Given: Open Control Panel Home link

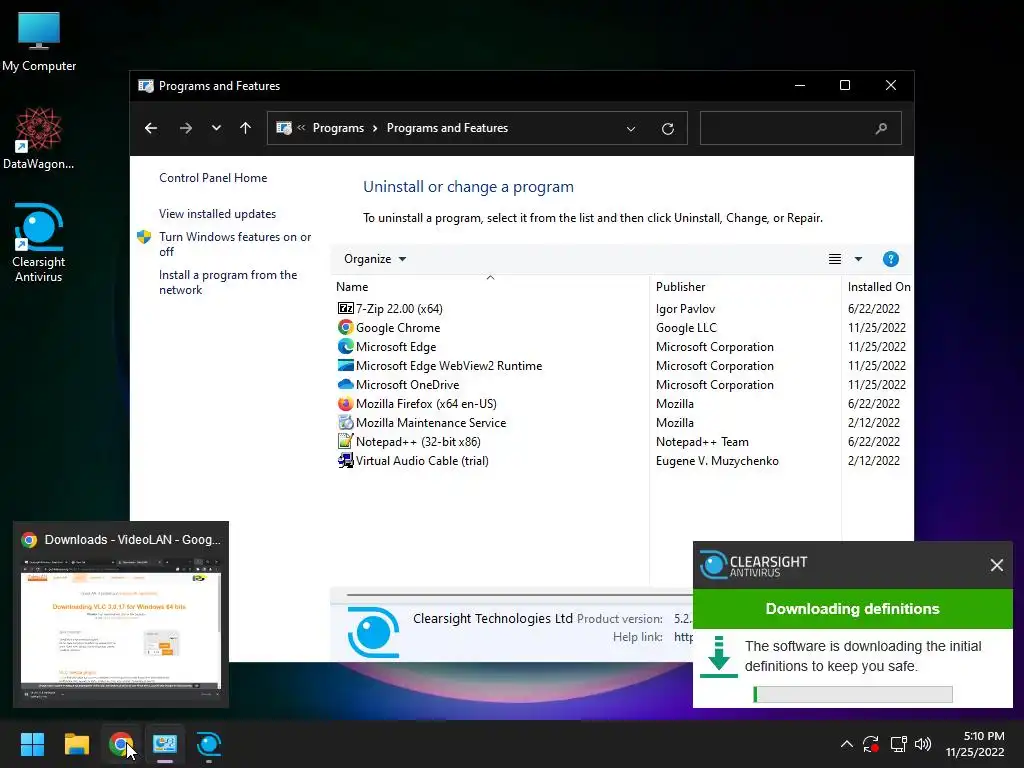Looking at the screenshot, I should 213,178.
